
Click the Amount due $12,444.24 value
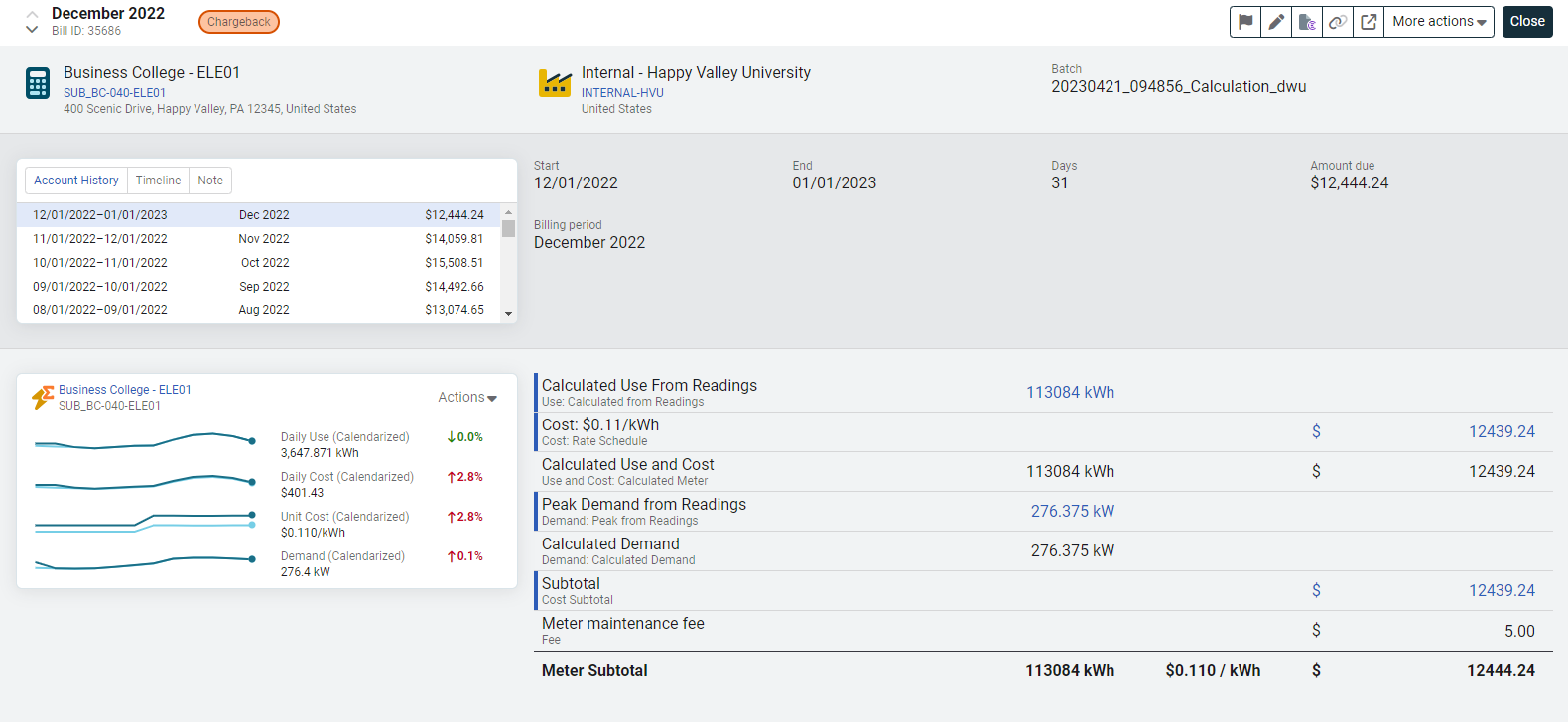click(1349, 183)
